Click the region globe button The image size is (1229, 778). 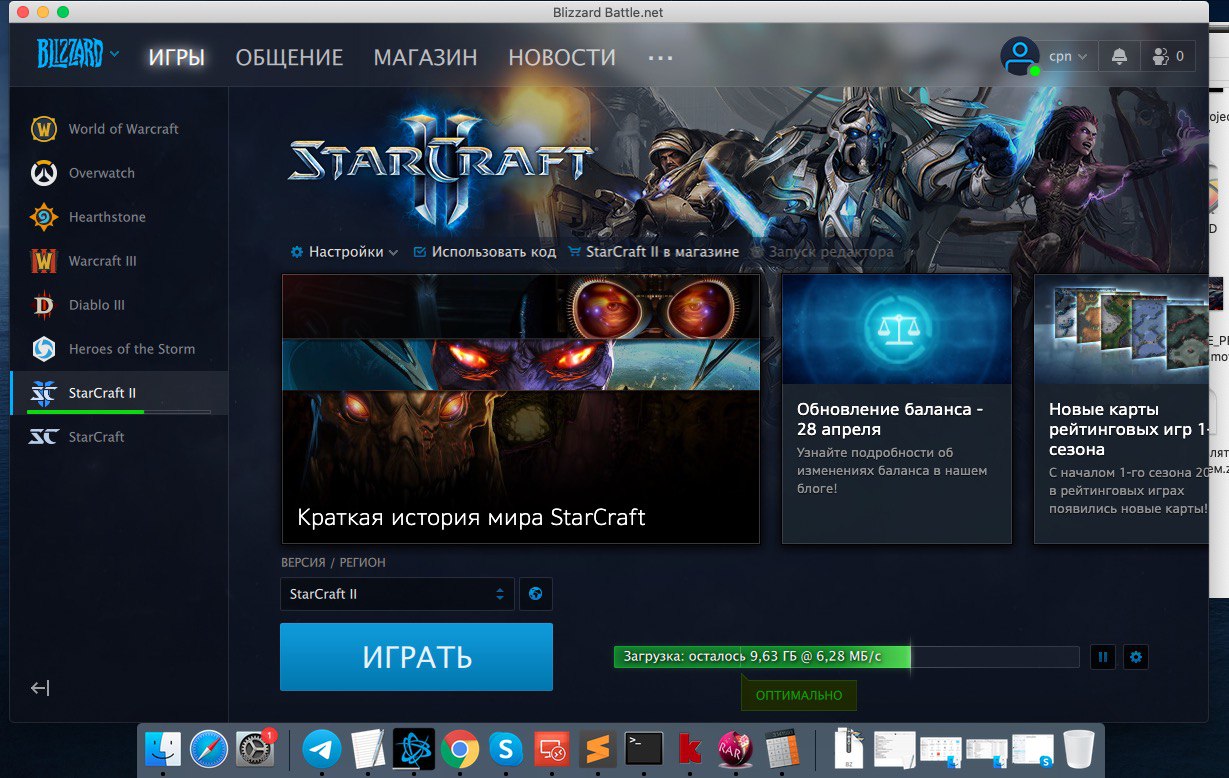click(x=536, y=594)
